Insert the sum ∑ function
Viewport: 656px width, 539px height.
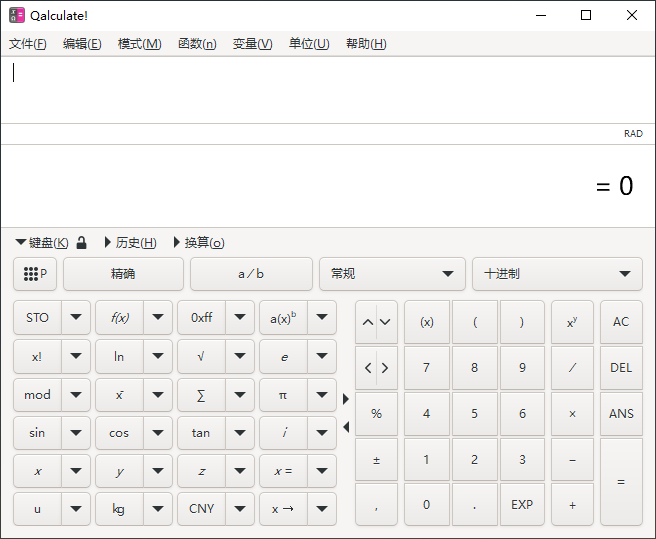pos(201,395)
